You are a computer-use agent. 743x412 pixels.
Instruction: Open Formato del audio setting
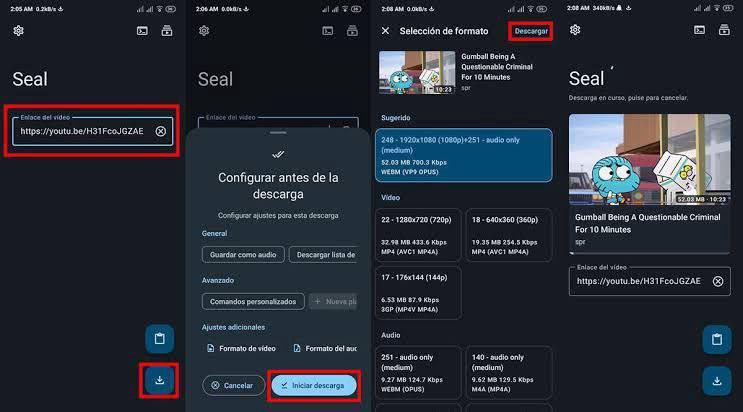[325, 348]
